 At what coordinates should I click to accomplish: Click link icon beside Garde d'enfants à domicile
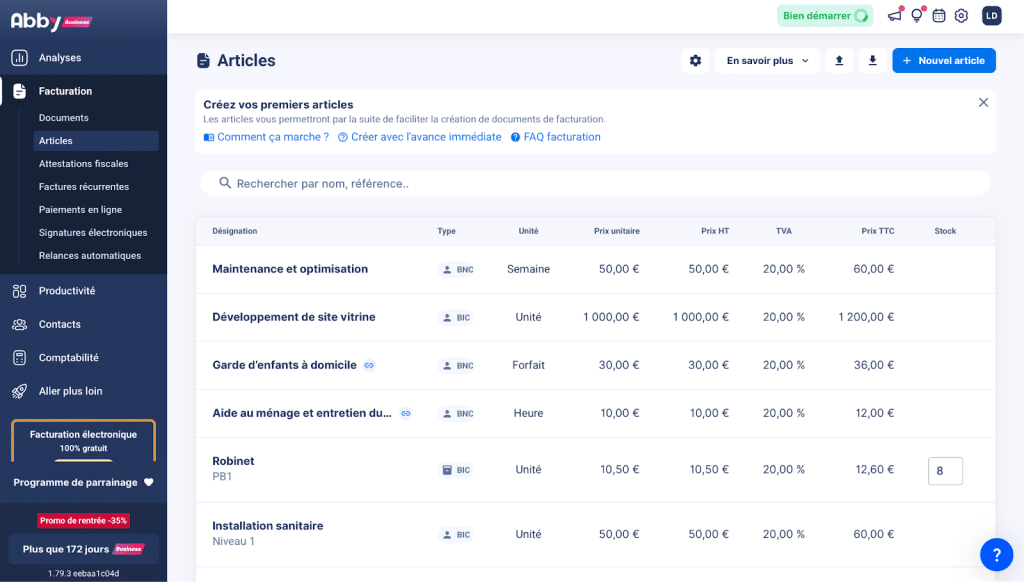pos(369,365)
